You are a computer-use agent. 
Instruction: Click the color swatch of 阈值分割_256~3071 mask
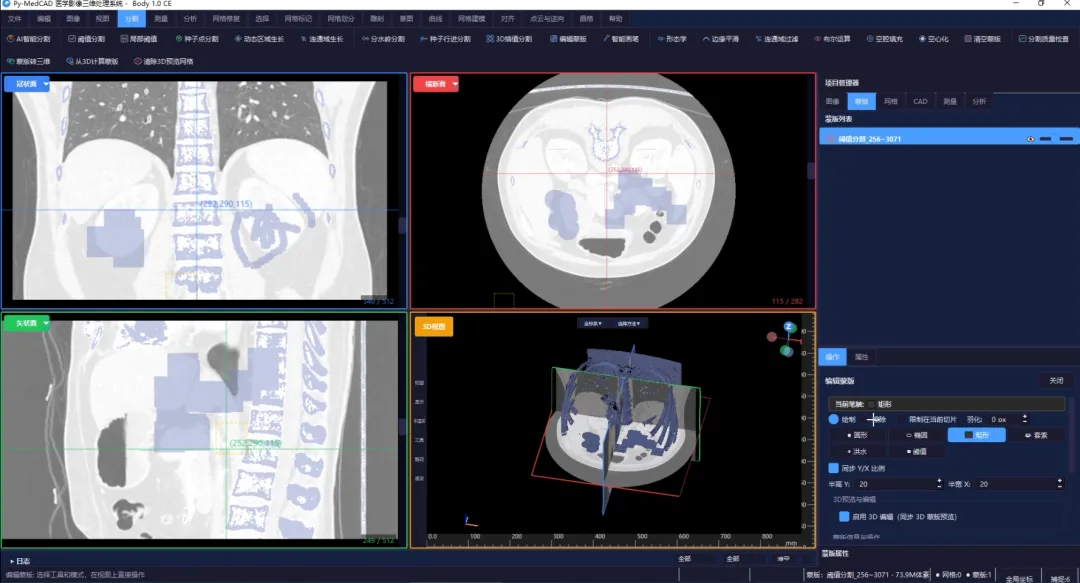831,139
